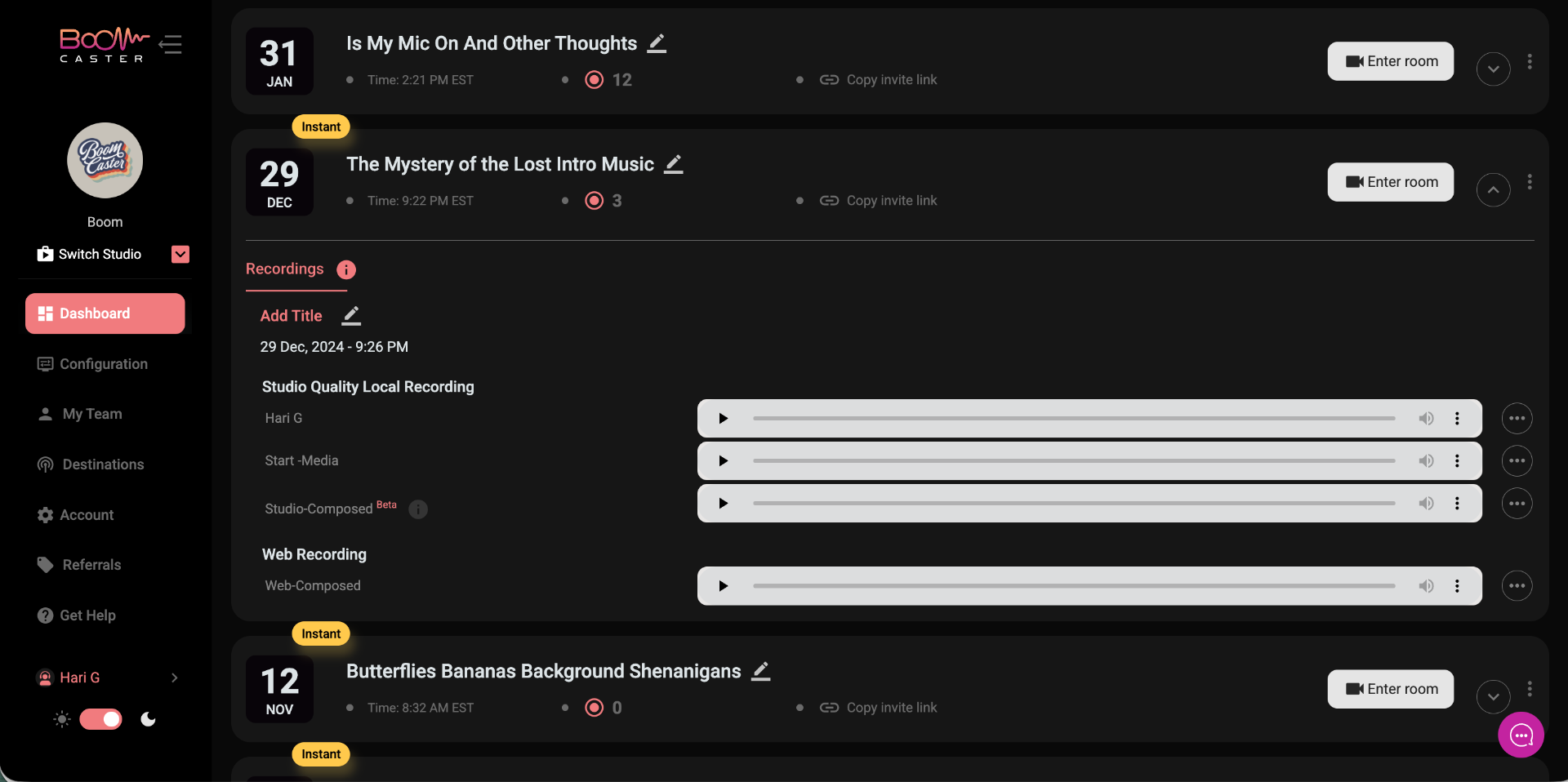The image size is (1568, 782).
Task: Enter room for Lost Intro Music episode
Action: pyautogui.click(x=1390, y=182)
